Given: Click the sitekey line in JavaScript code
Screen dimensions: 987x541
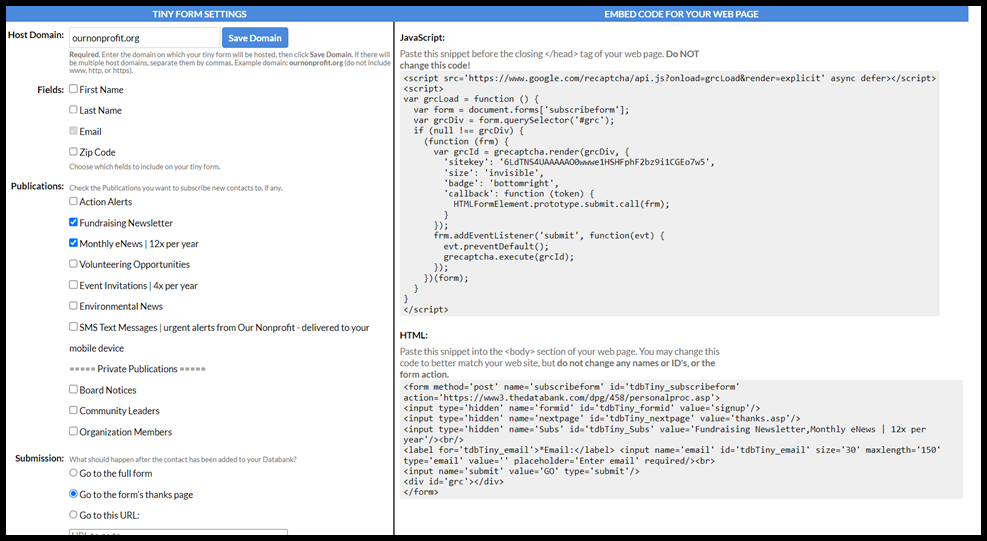Looking at the screenshot, I should 579,162.
